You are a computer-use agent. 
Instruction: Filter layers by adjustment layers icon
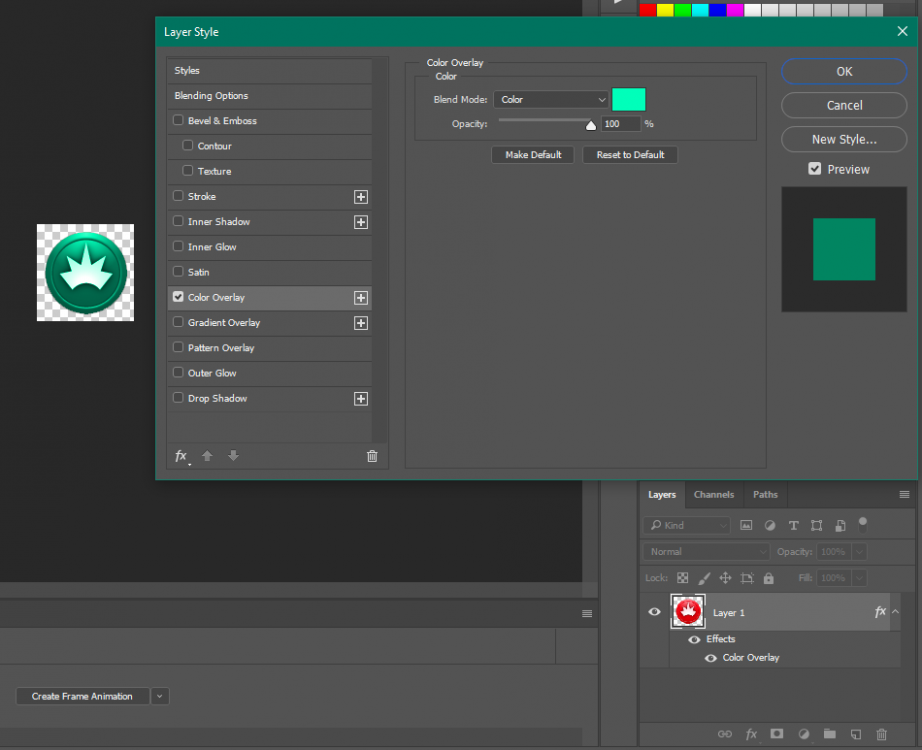tap(770, 525)
